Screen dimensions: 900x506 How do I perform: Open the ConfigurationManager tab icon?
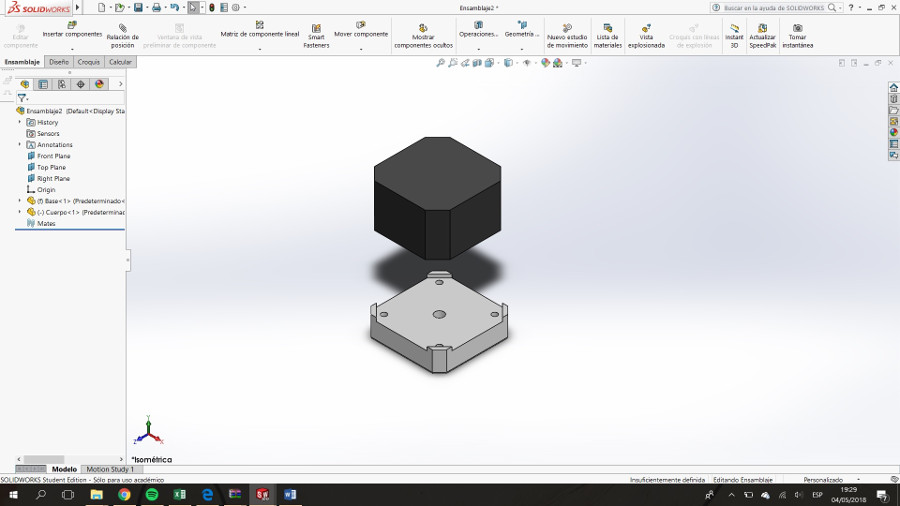pyautogui.click(x=62, y=84)
